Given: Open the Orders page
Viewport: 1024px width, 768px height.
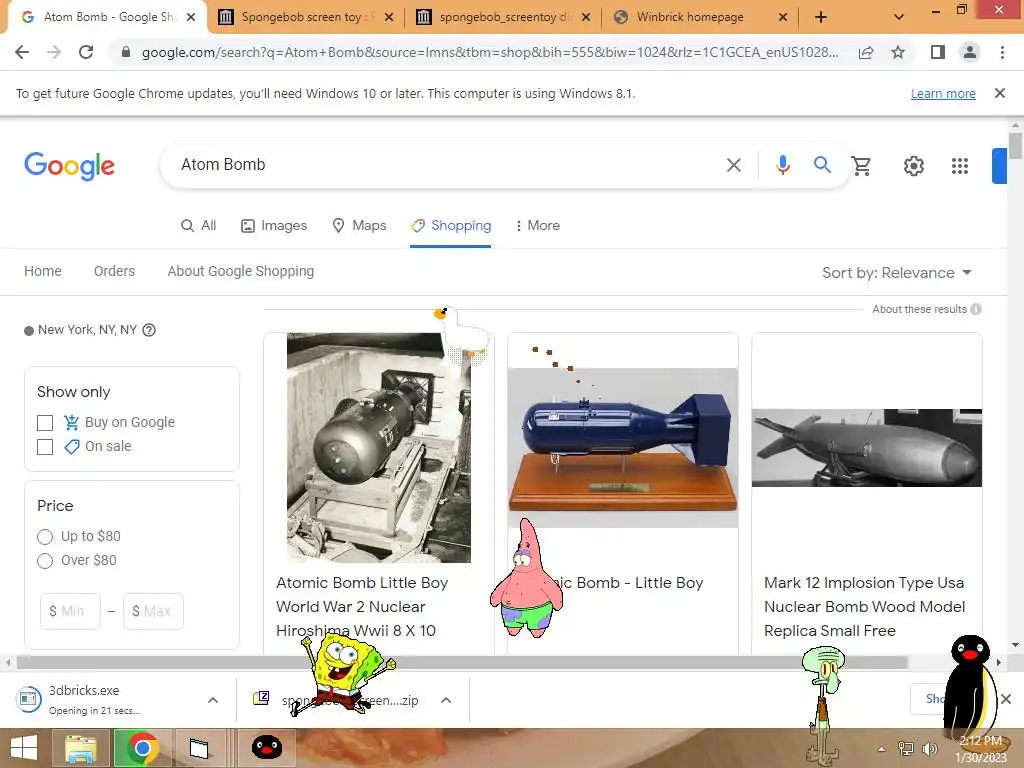Looking at the screenshot, I should point(114,271).
